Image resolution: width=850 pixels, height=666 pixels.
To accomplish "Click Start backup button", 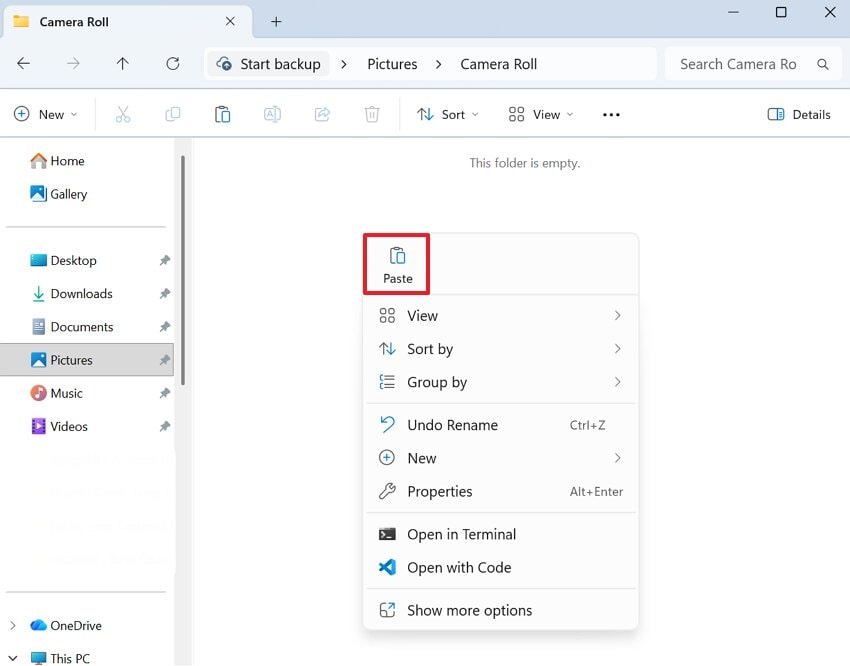I will (268, 64).
